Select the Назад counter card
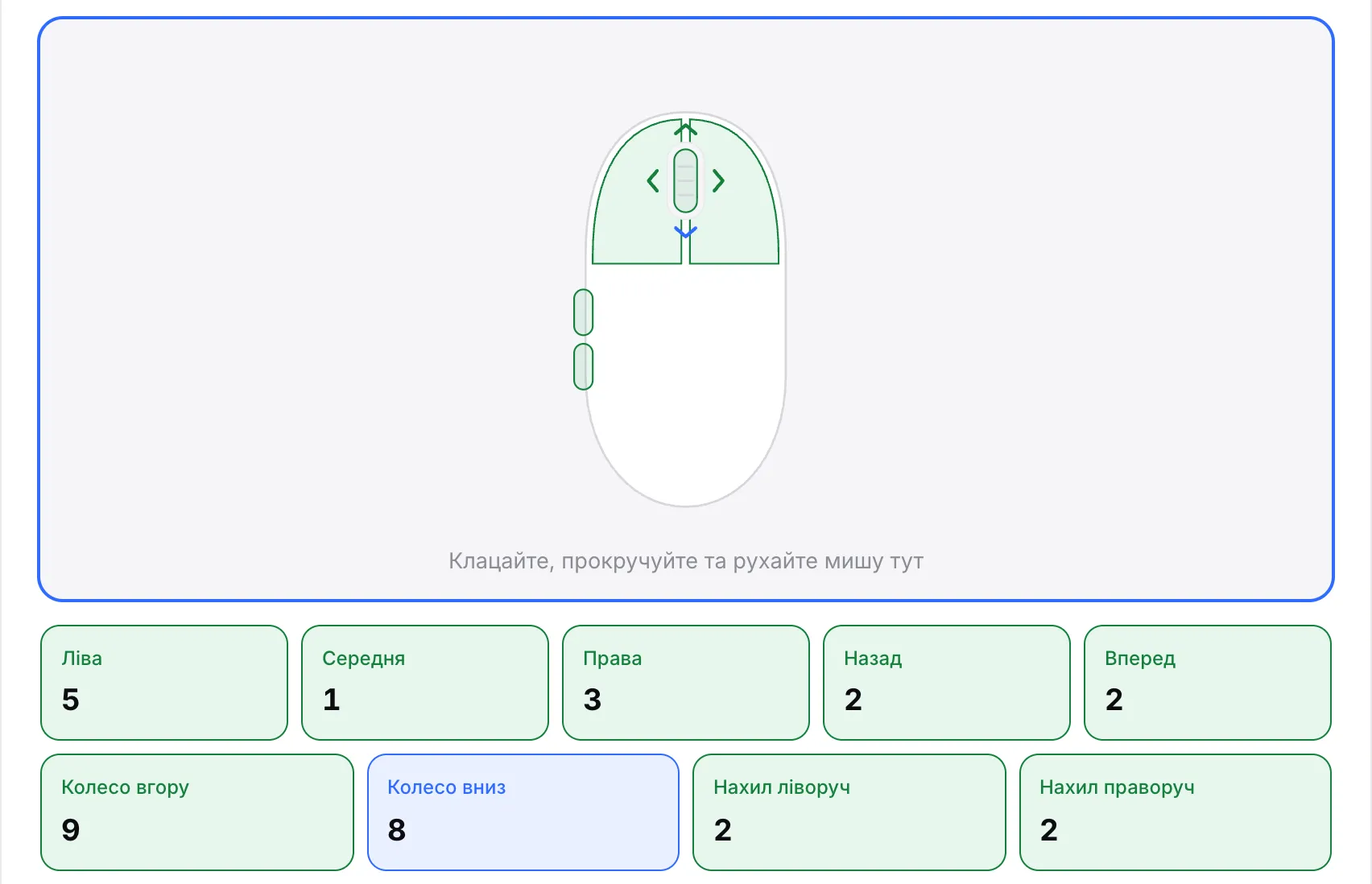The height and width of the screenshot is (884, 1372). pos(947,683)
